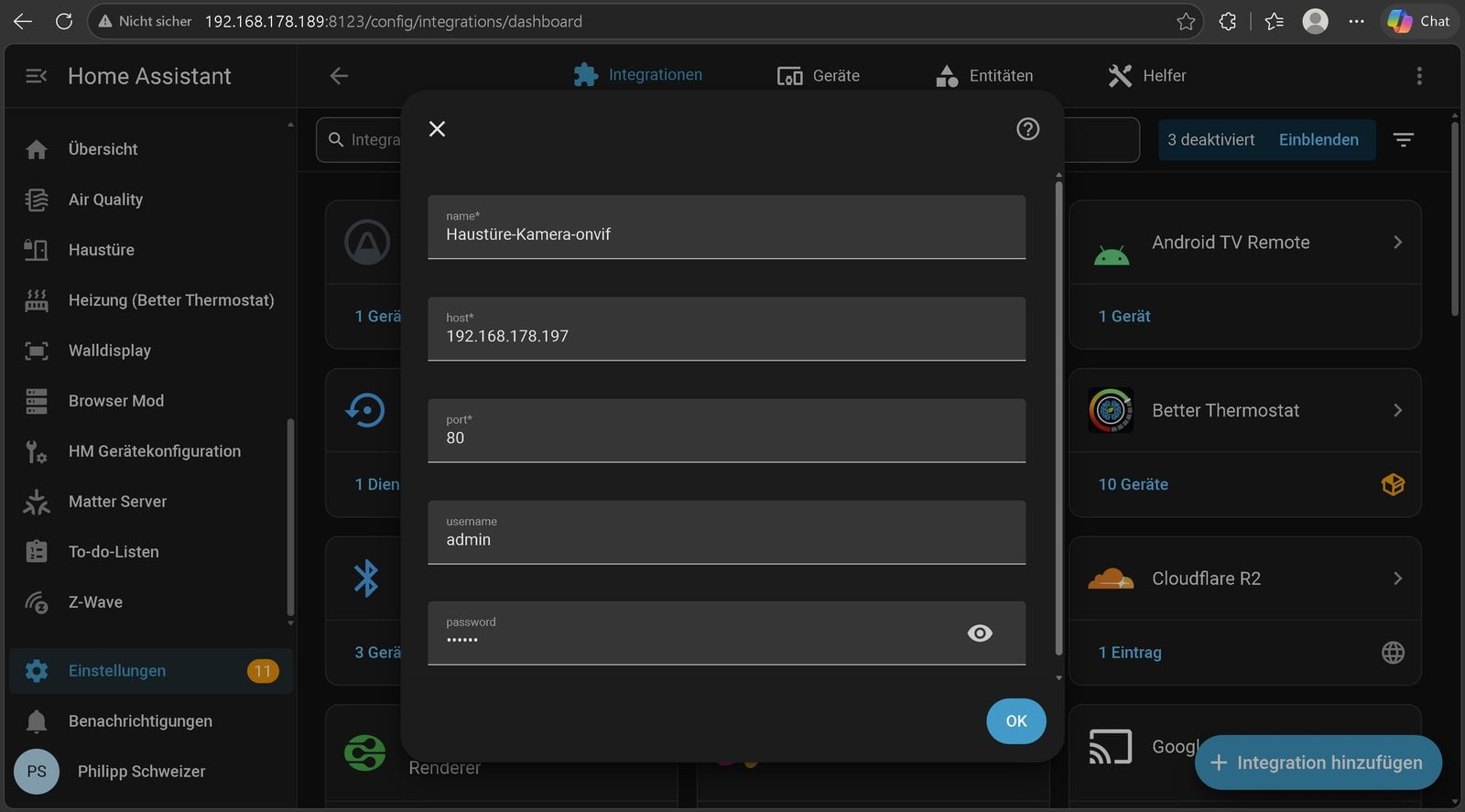Confirm the dialog with OK
Image resolution: width=1465 pixels, height=812 pixels.
1016,721
